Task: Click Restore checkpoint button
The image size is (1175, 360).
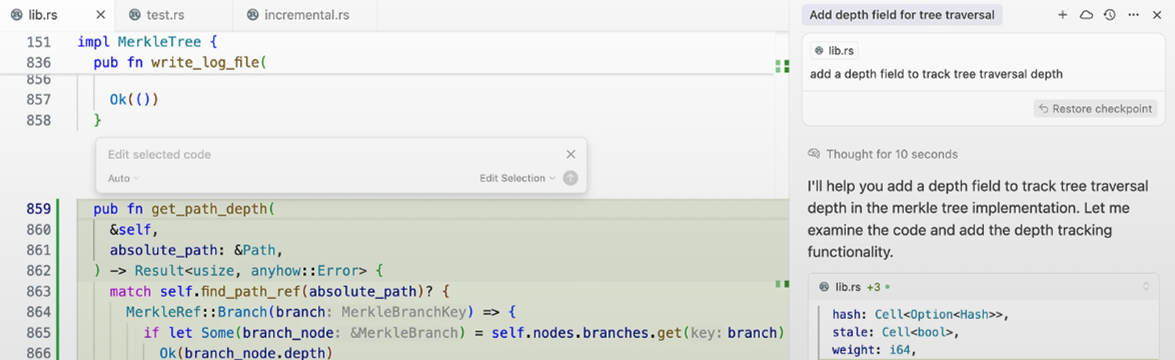Action: click(x=1096, y=109)
